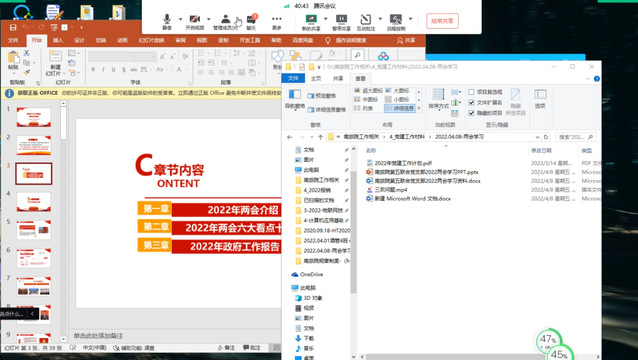Expand the microphone options arrow
This screenshot has height=360, width=638.
[x=180, y=19]
